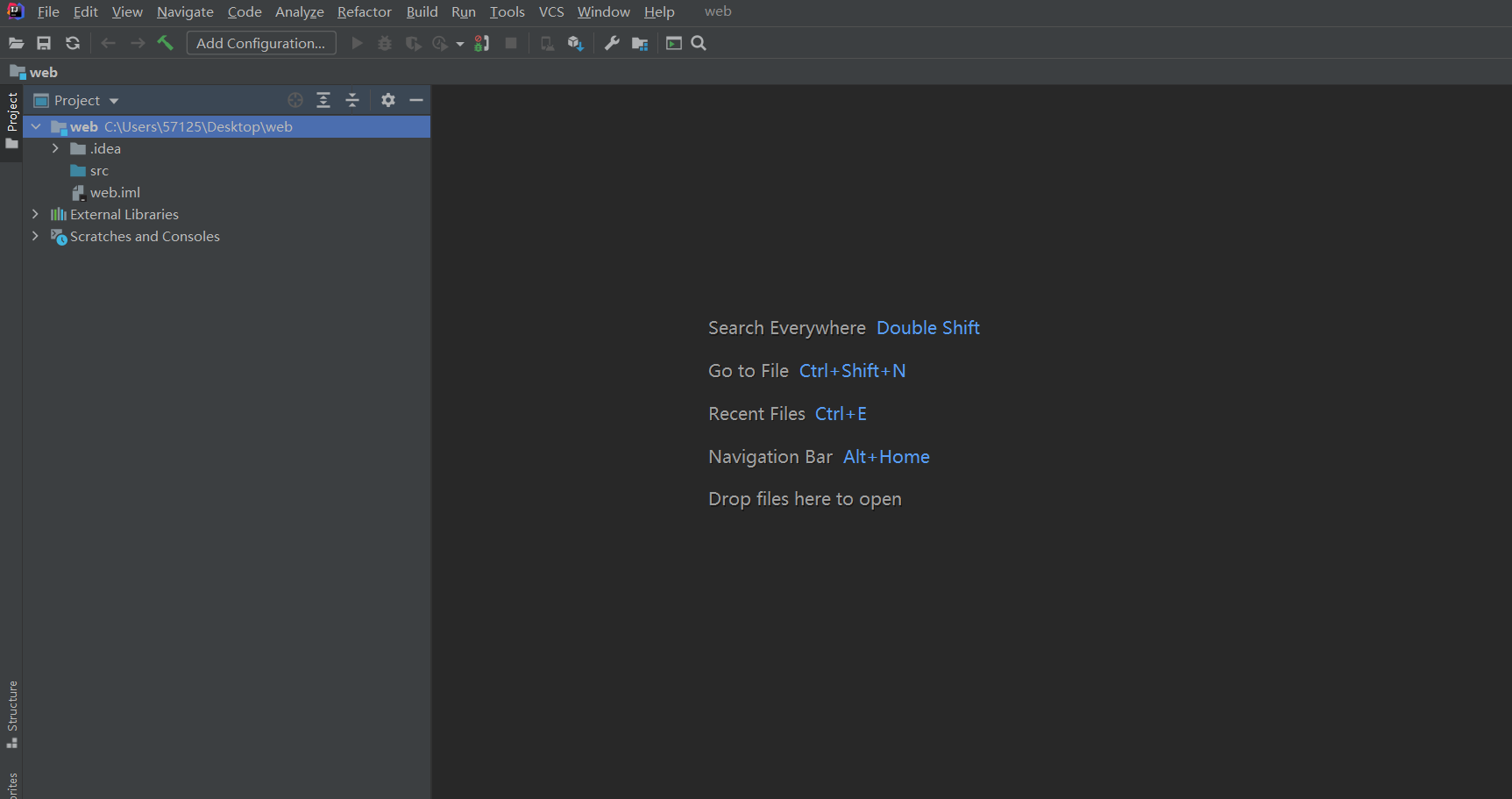Open the Code menu
This screenshot has height=799, width=1512.
[x=245, y=11]
